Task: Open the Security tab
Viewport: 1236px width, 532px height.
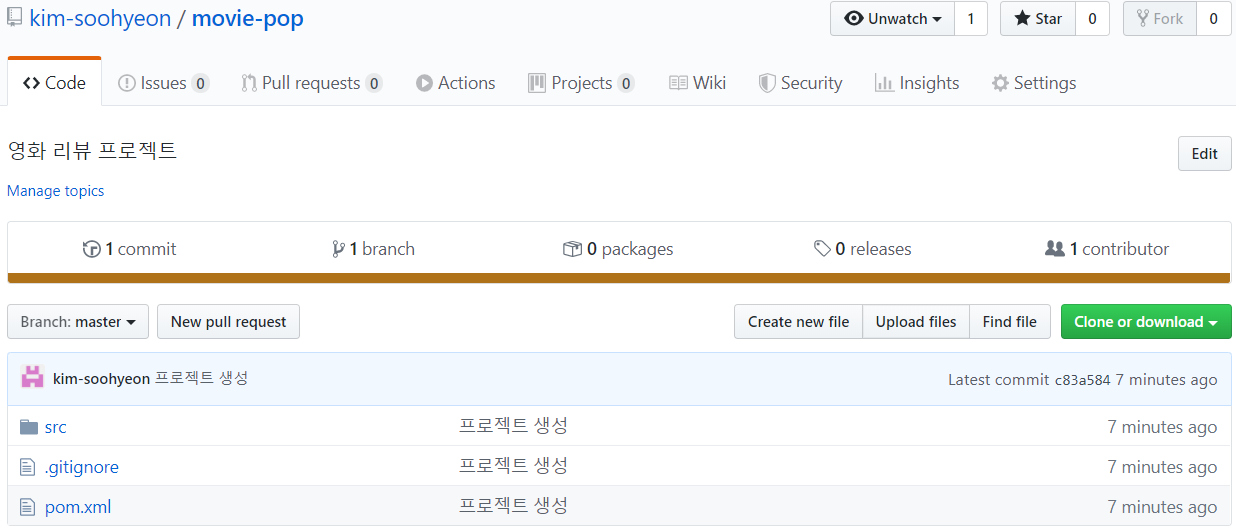Action: point(800,83)
